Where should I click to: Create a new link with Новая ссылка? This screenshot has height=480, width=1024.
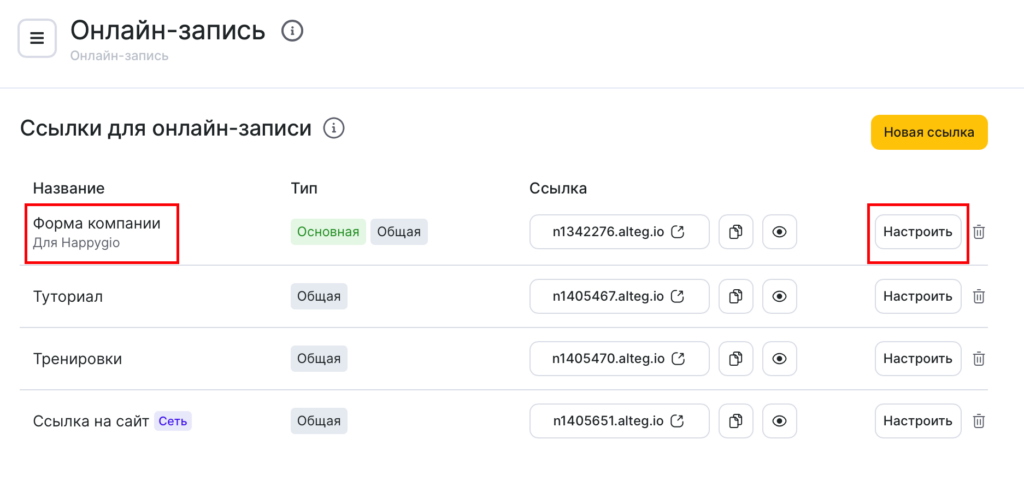pyautogui.click(x=929, y=132)
